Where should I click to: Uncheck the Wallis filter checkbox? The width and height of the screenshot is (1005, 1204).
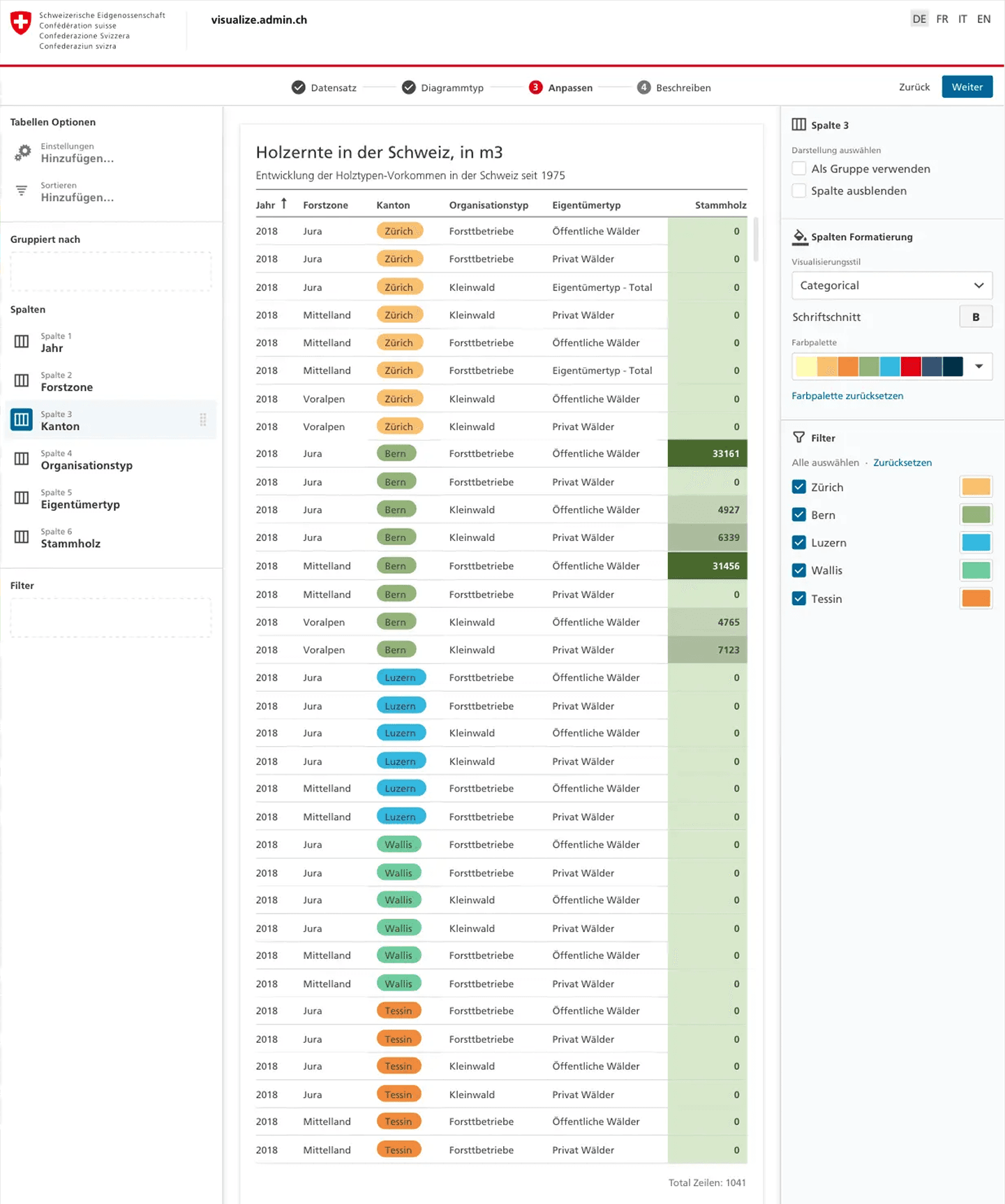click(x=799, y=571)
